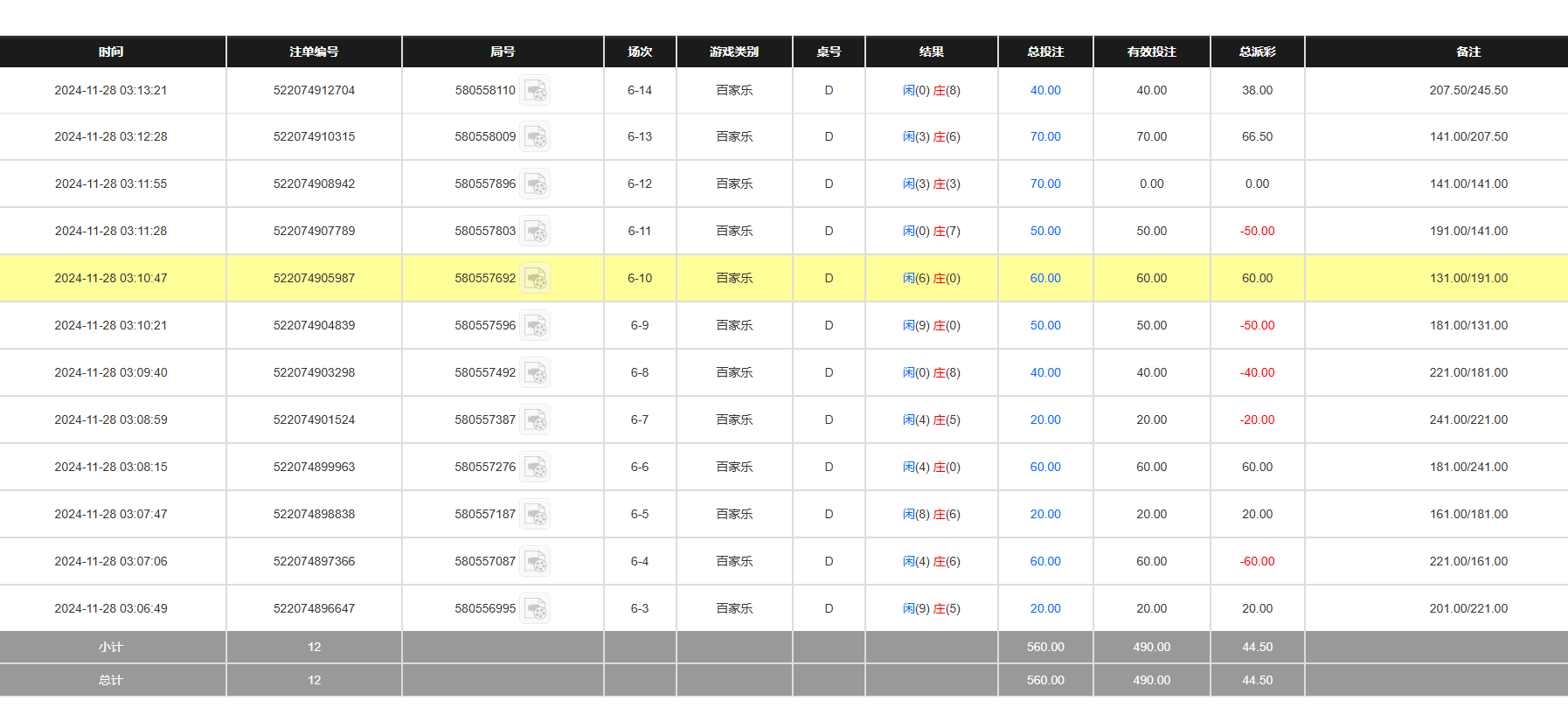
Task: Click the 时间 column header
Action: tap(111, 52)
